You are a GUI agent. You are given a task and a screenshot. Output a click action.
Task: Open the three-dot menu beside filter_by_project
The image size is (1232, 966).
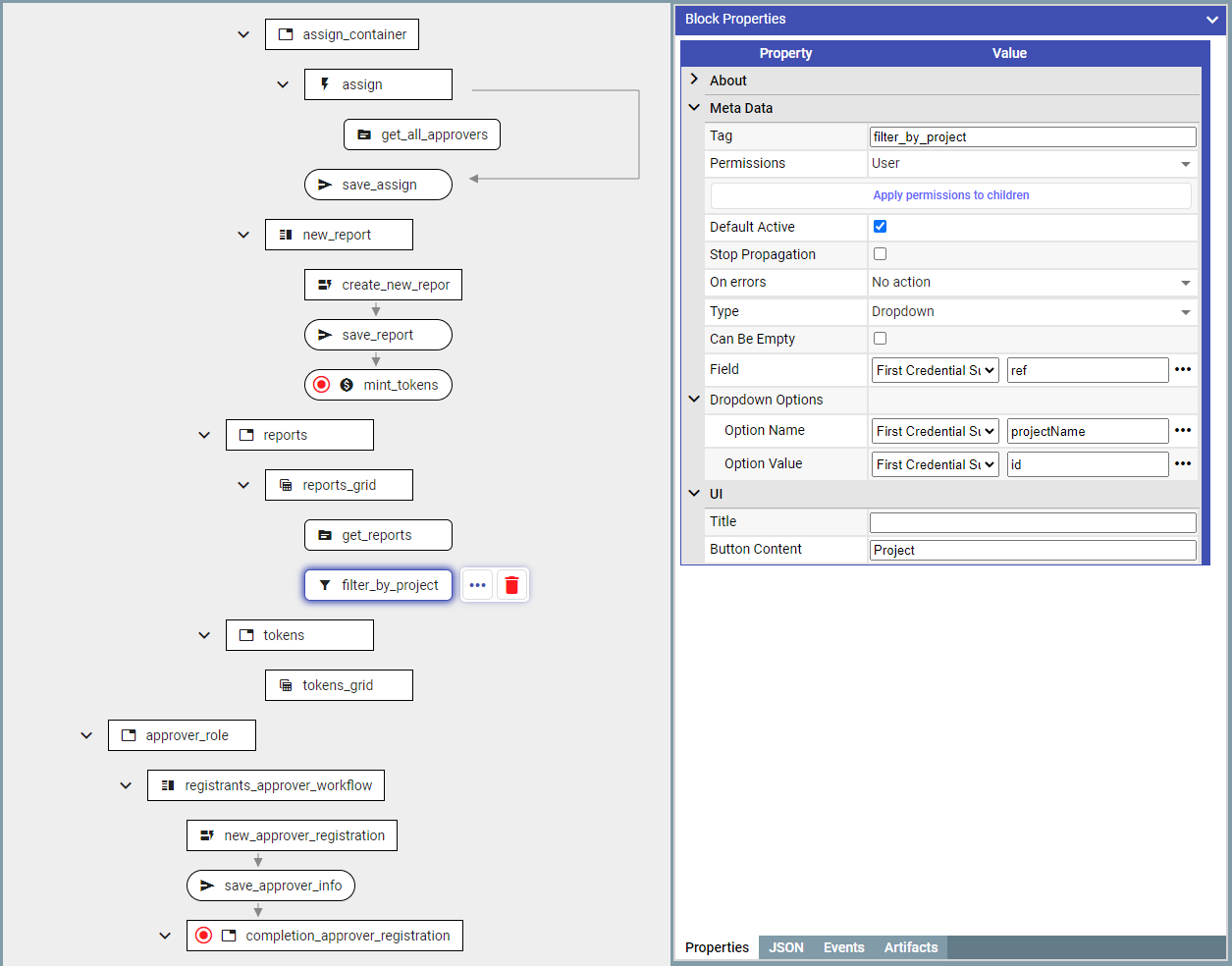pos(477,585)
